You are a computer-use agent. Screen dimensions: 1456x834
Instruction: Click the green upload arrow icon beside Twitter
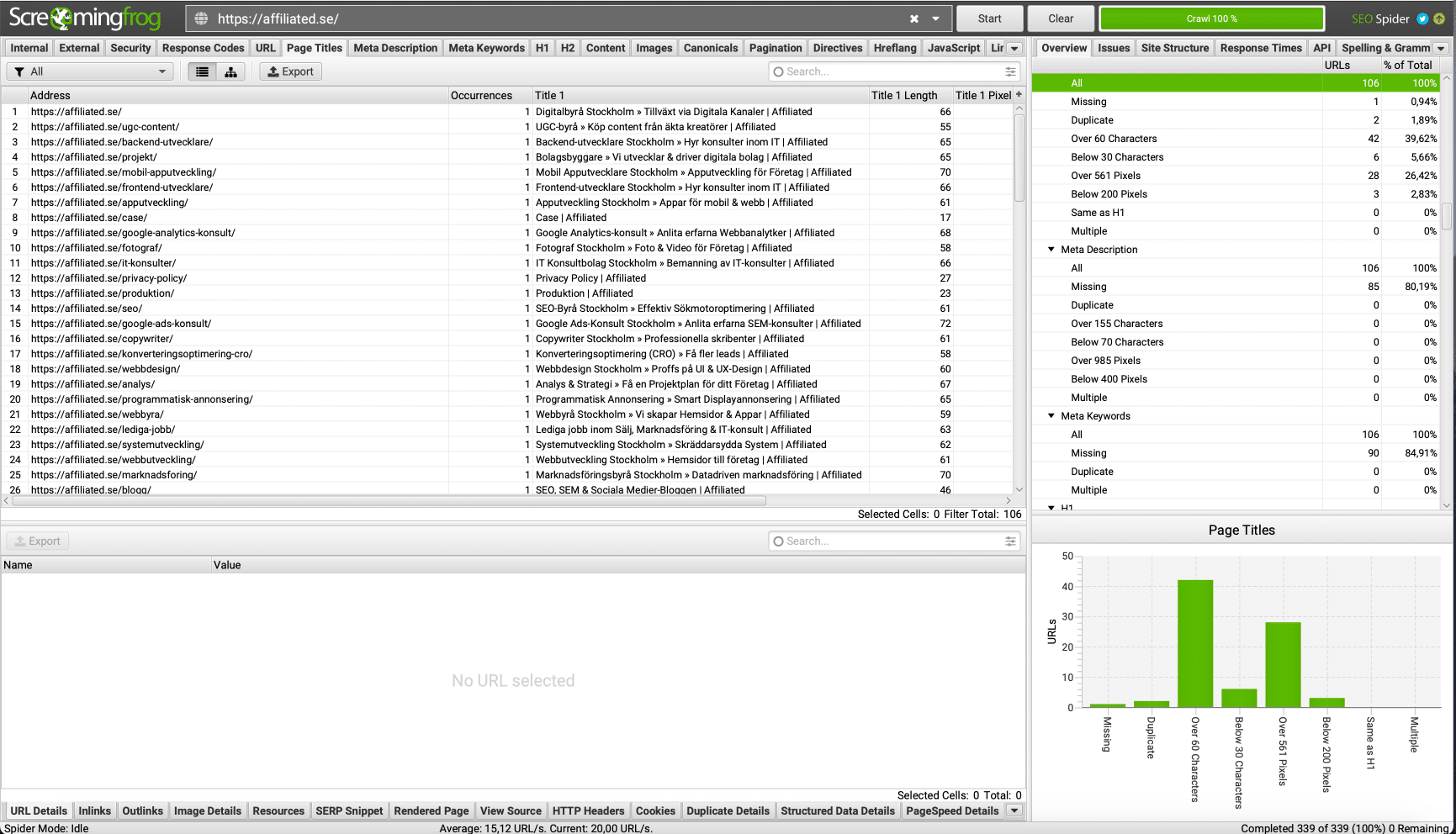point(1439,18)
